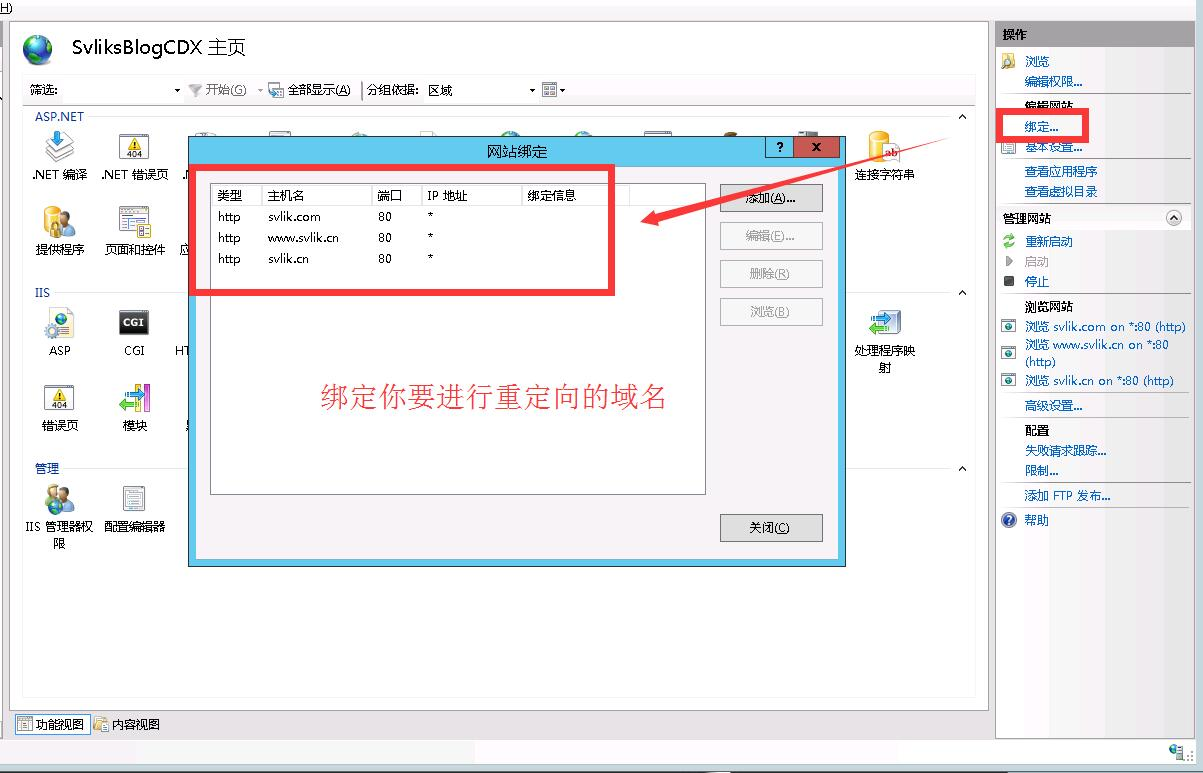Image resolution: width=1203 pixels, height=773 pixels.
Task: Open 浏览 svlik.cn on *:80 link
Action: point(1100,380)
